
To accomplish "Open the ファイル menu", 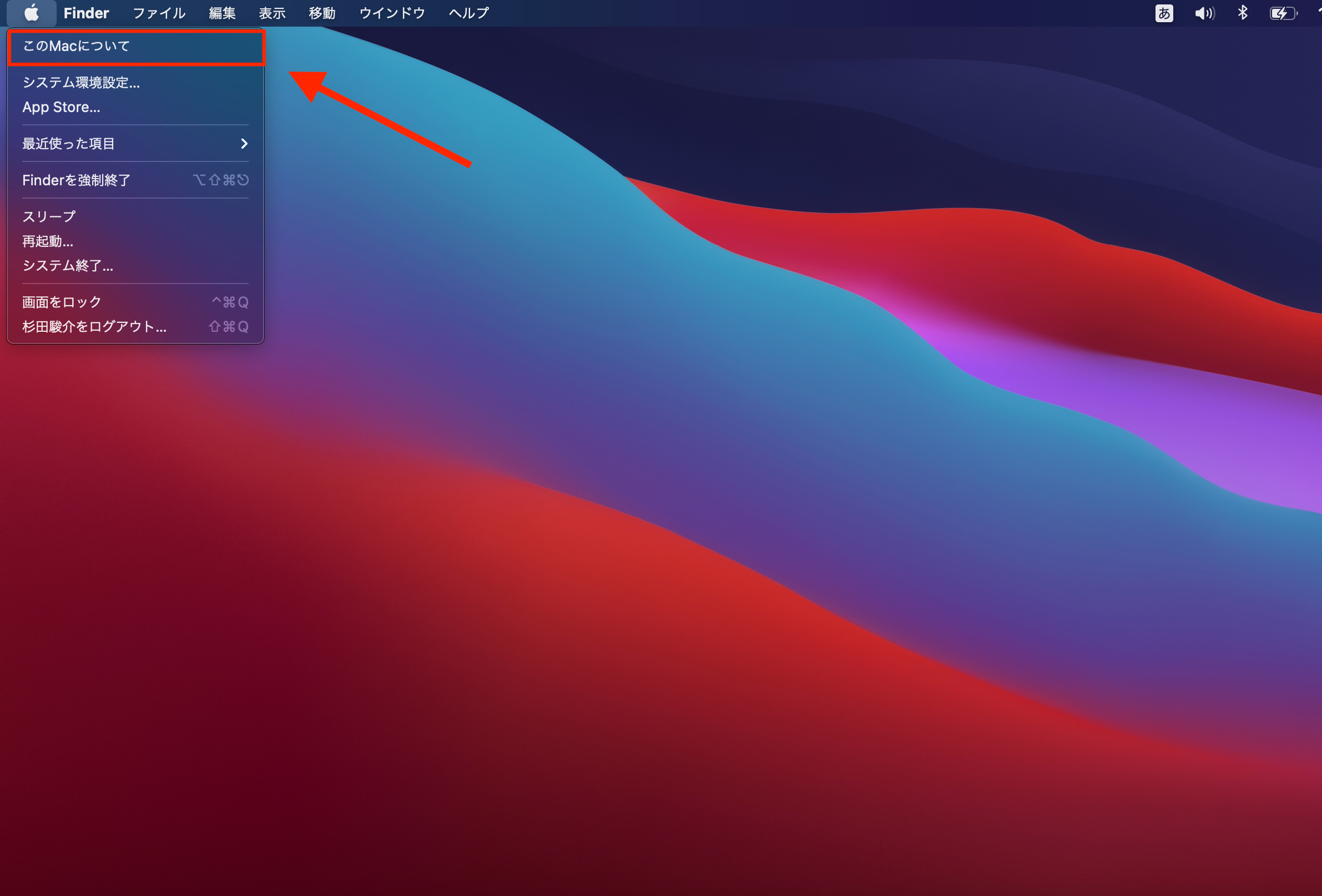I will tap(159, 13).
